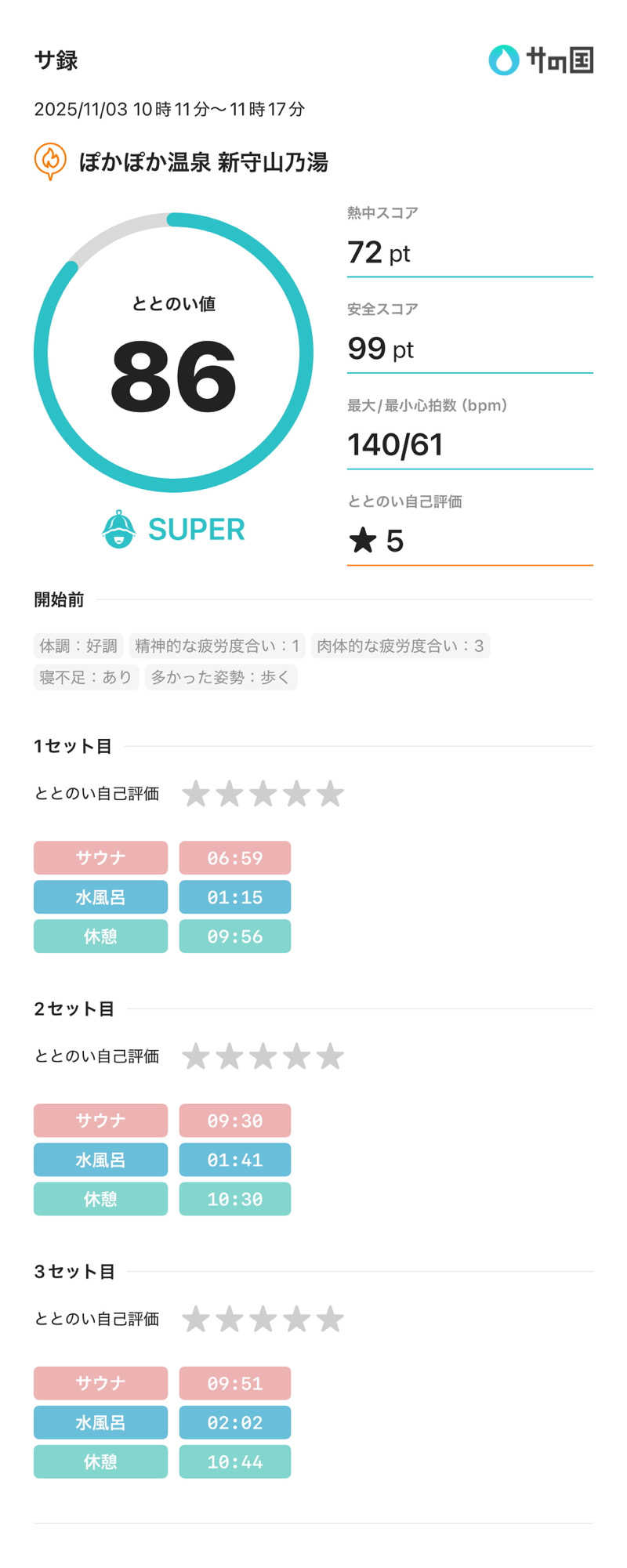Select the 寝不足：あり tag
The image size is (627, 1568).
pyautogui.click(x=85, y=677)
